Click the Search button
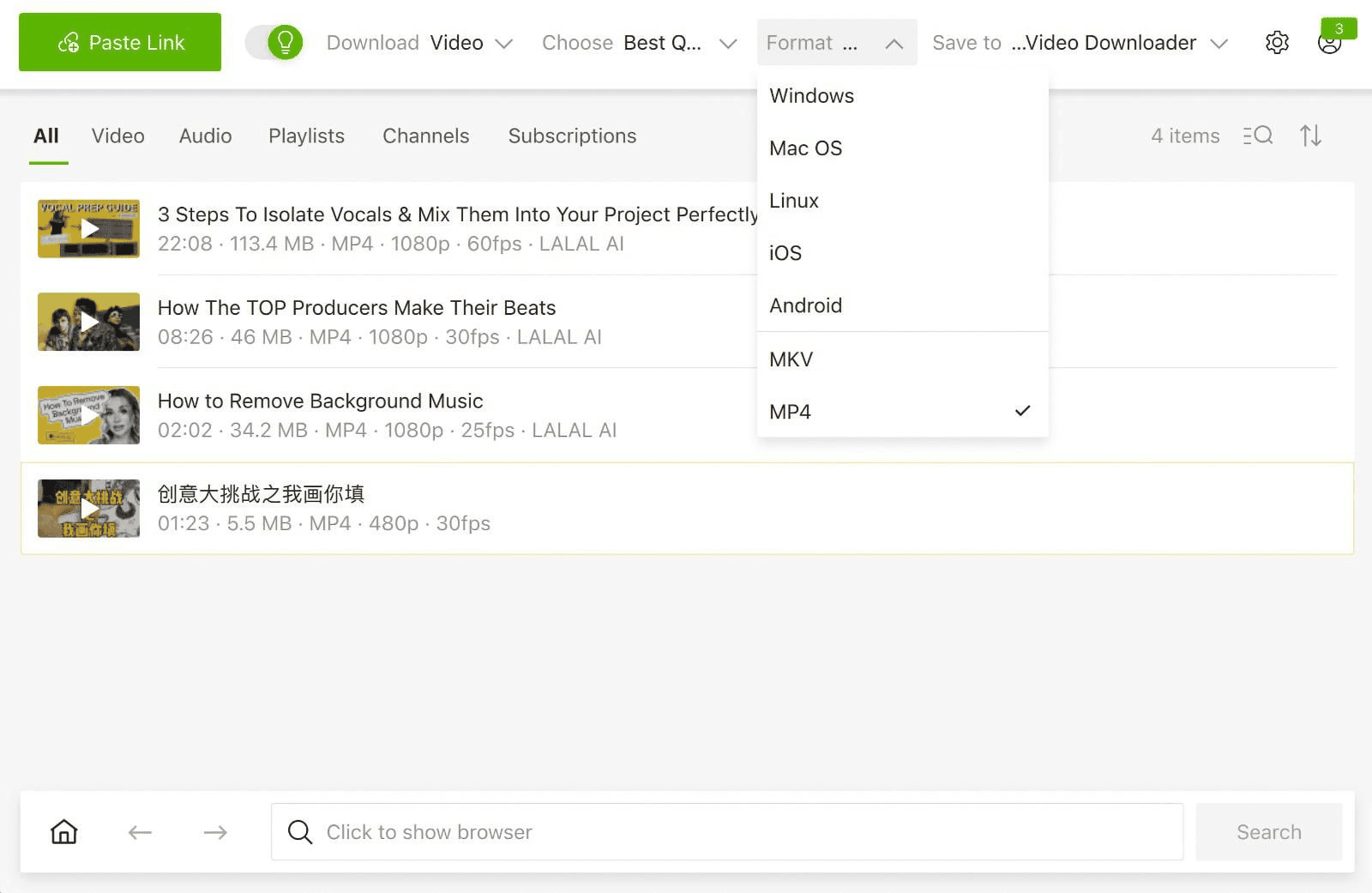This screenshot has width=1372, height=893. (x=1268, y=831)
